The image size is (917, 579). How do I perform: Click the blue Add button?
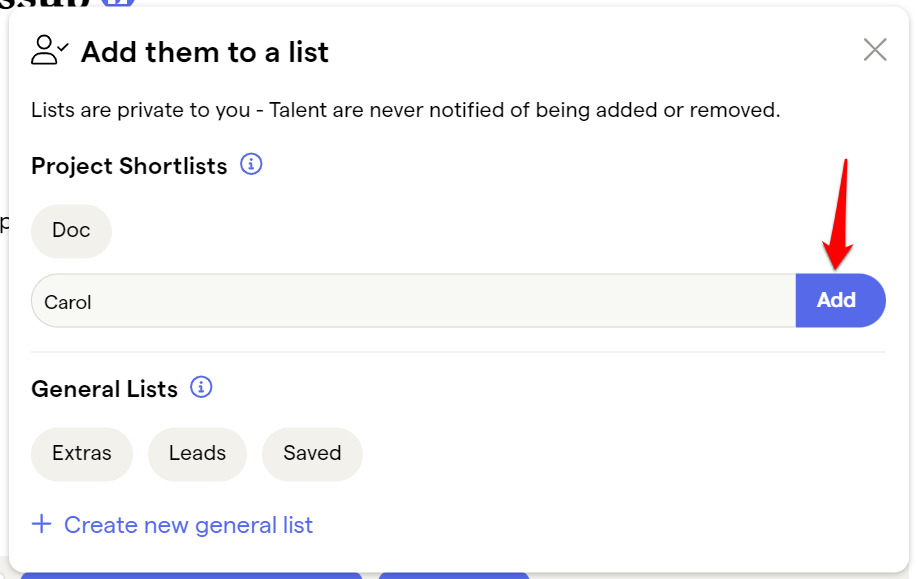coord(840,300)
